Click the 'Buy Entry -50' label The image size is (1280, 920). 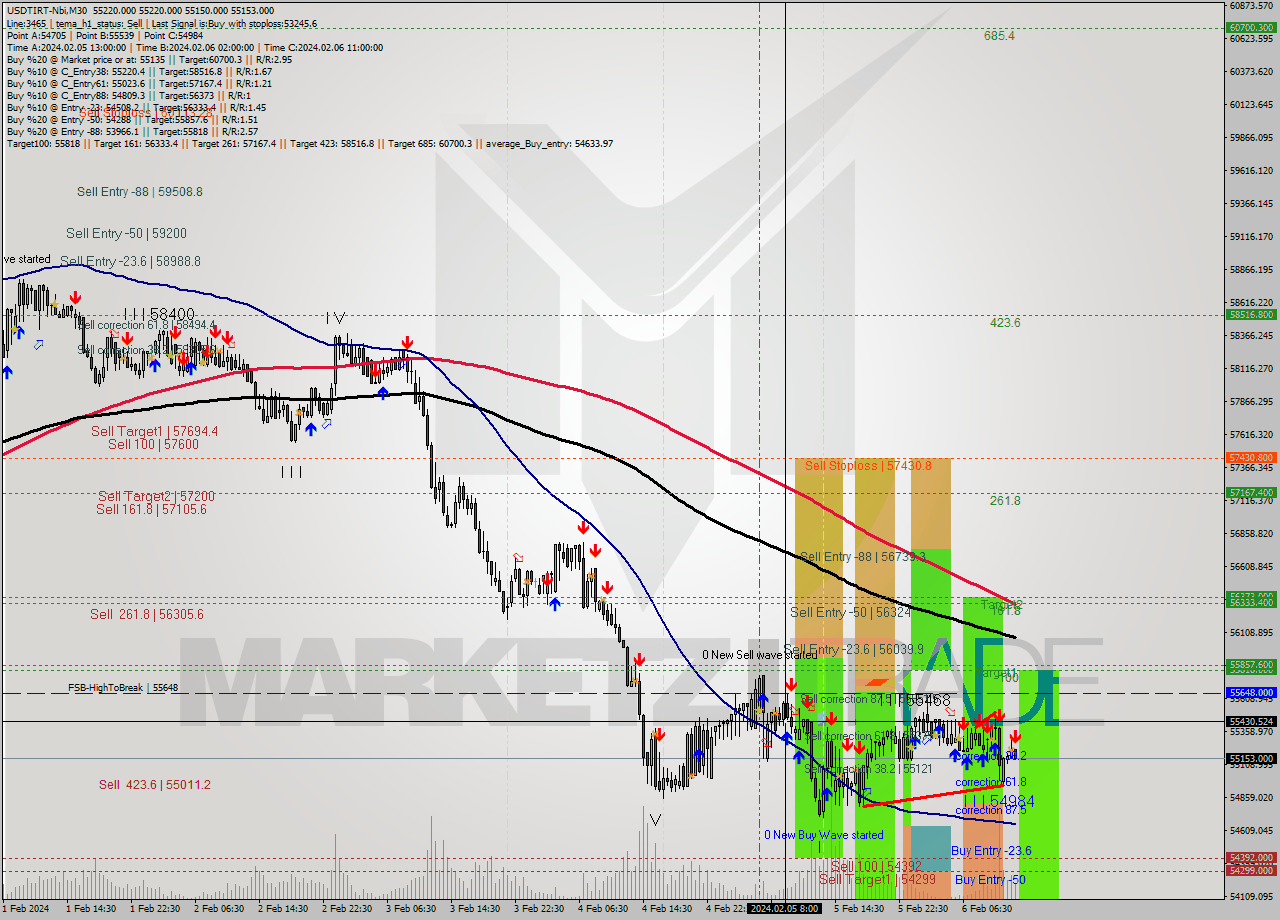coord(990,880)
